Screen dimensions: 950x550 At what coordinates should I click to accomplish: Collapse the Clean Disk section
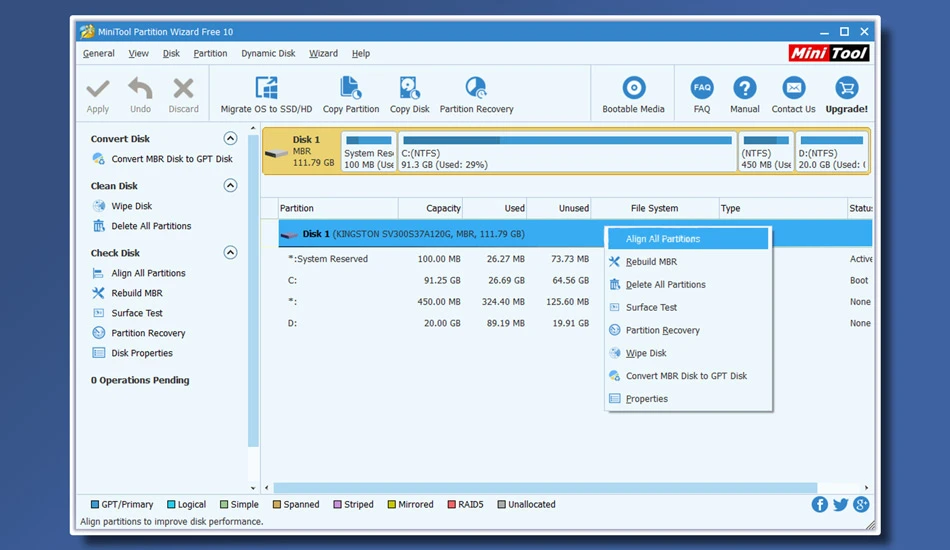[x=230, y=185]
